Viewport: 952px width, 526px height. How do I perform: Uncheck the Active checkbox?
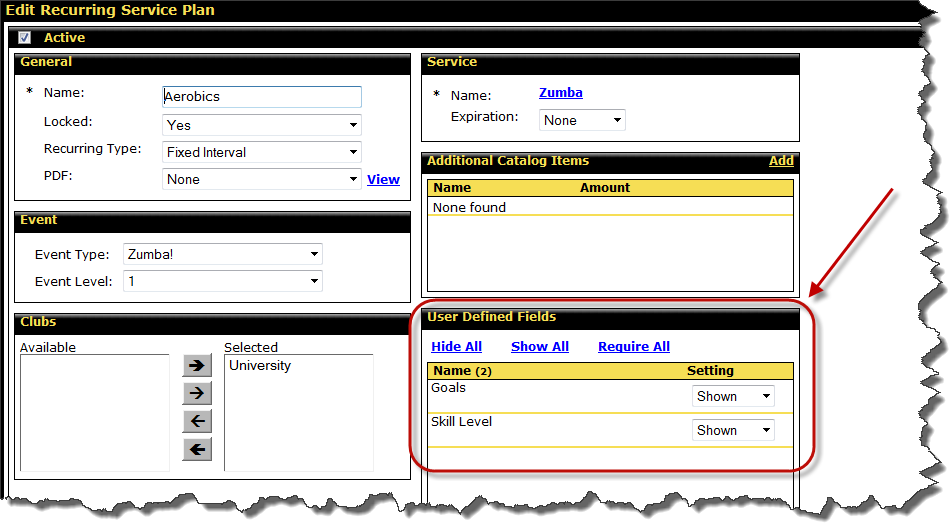tap(24, 38)
